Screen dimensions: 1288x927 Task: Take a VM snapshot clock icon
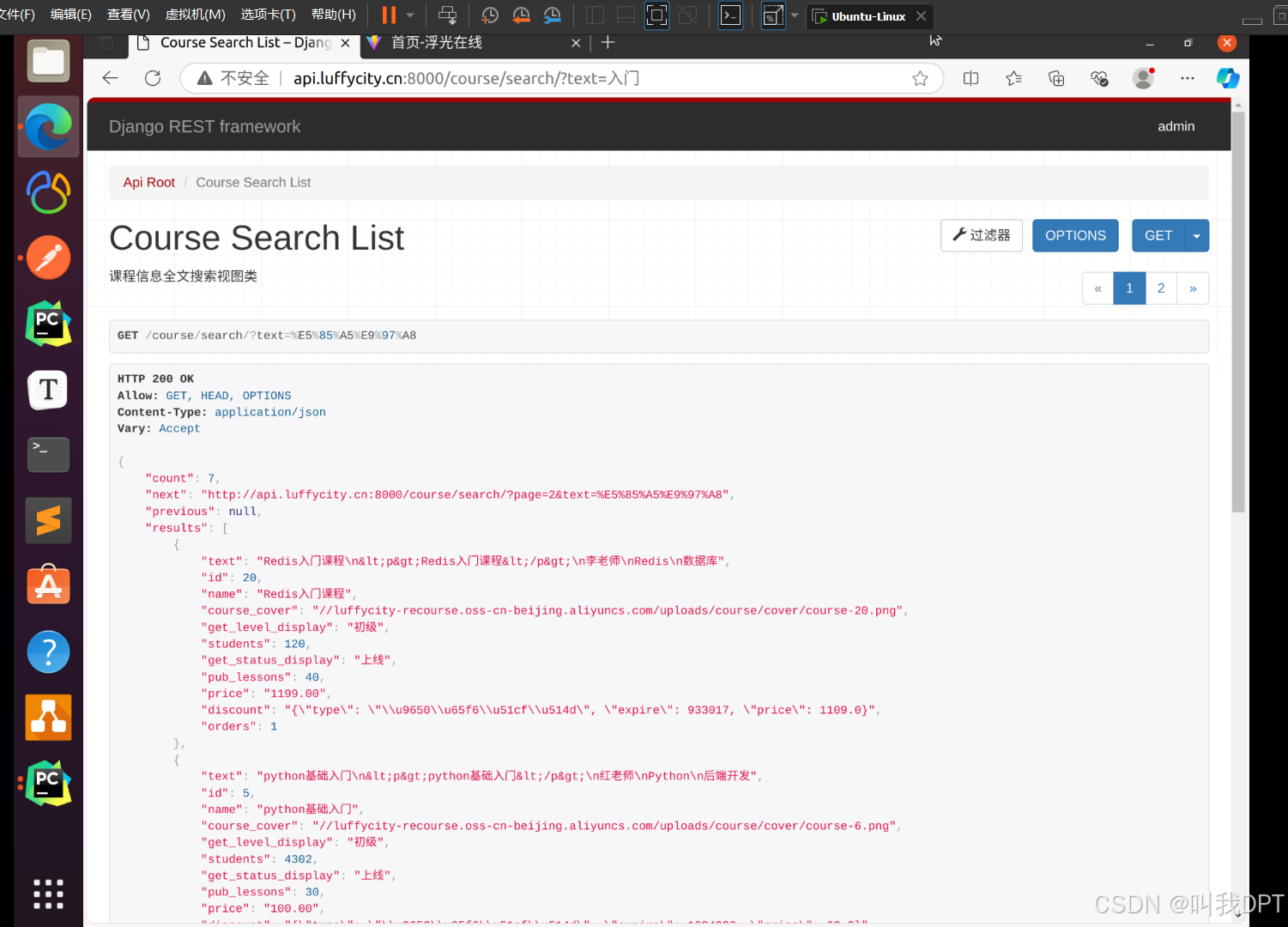[x=490, y=15]
